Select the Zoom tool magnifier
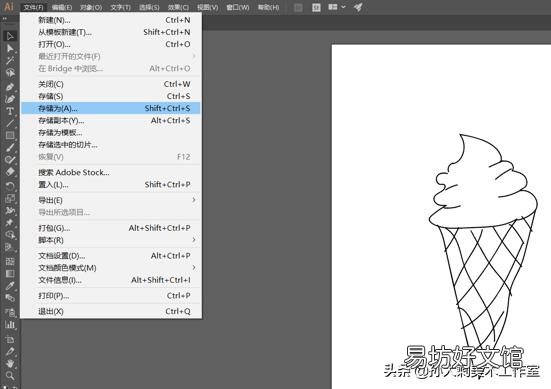551x389 pixels. tap(10, 376)
